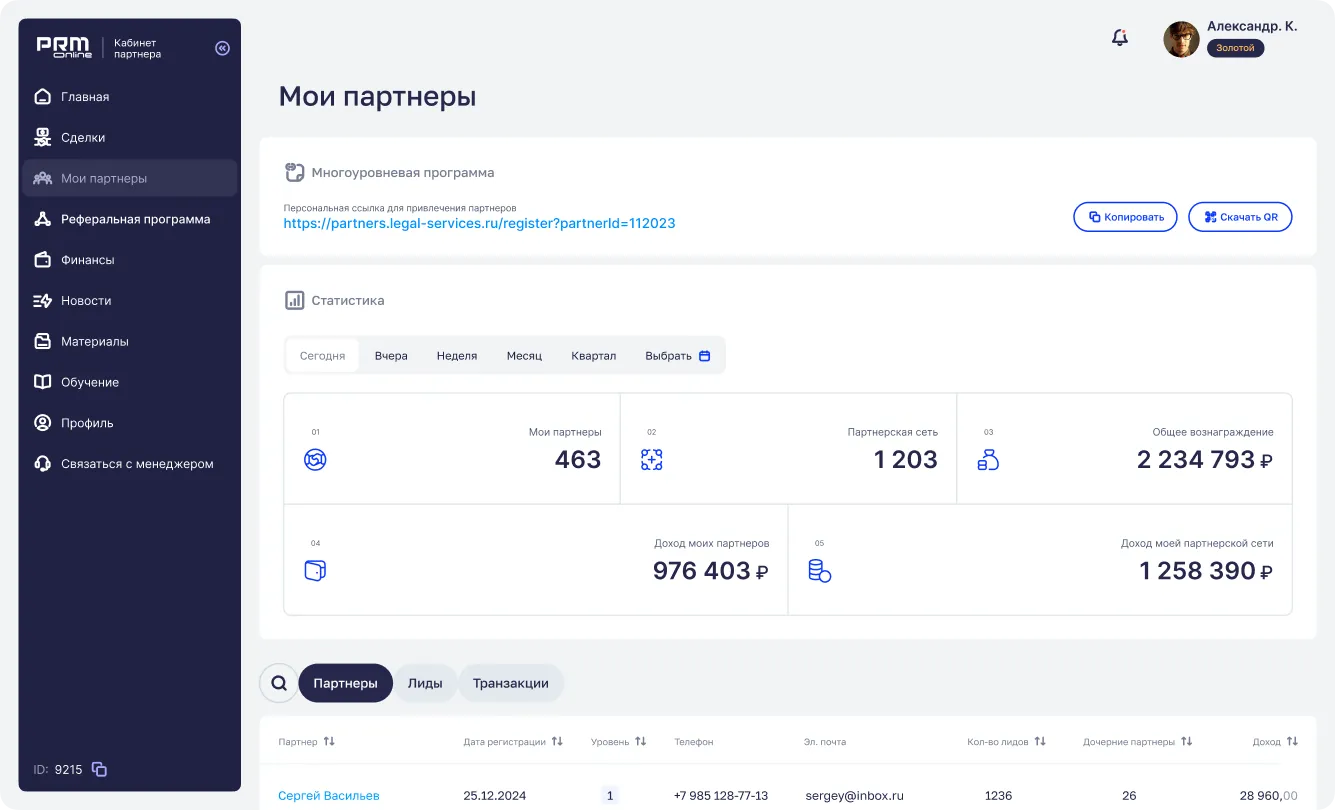The width and height of the screenshot is (1335, 810).
Task: Sort table by Дочерние партнеры
Action: click(x=1187, y=741)
